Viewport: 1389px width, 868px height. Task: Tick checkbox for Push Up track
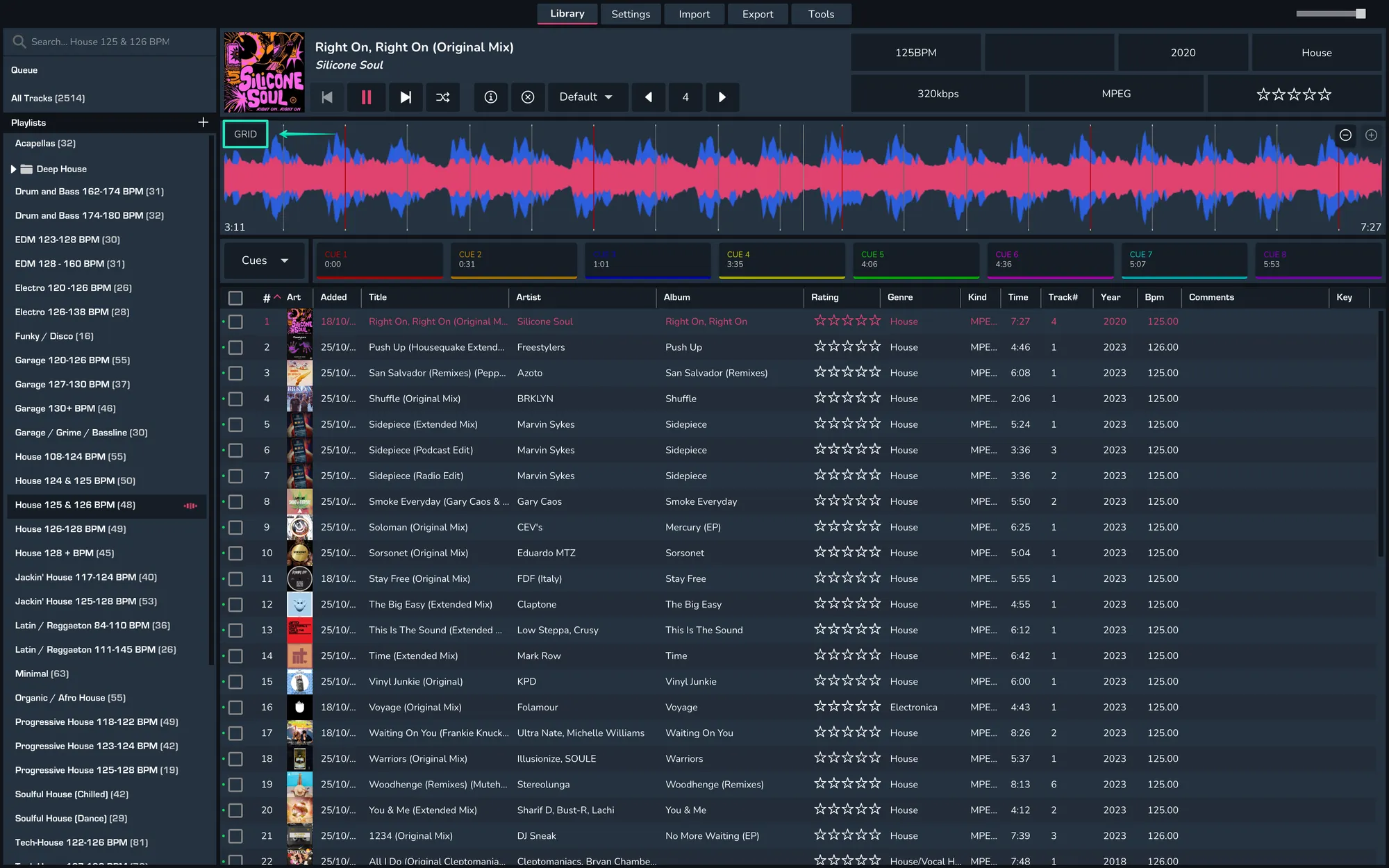point(235,347)
